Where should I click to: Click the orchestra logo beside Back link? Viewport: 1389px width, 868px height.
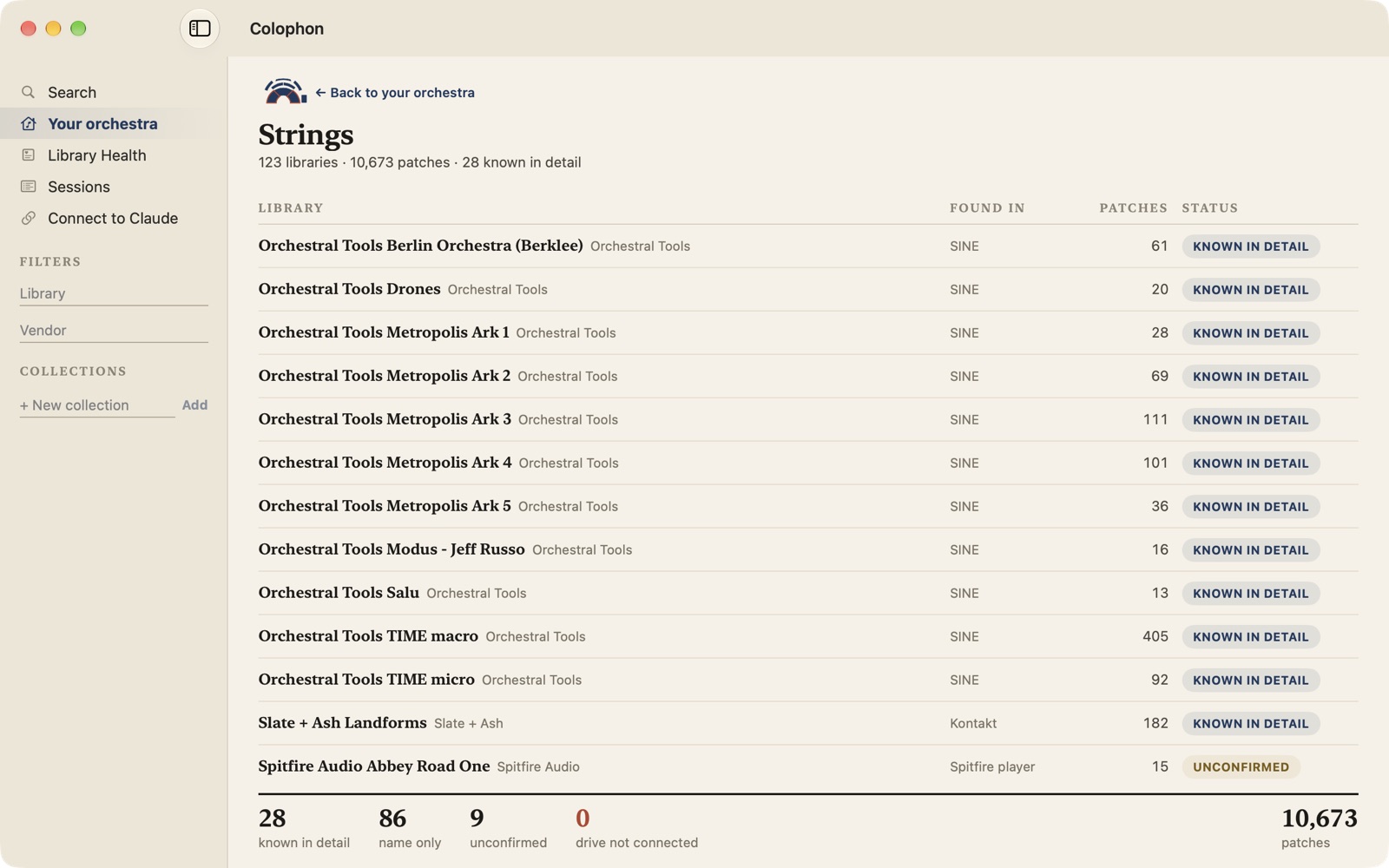tap(284, 91)
